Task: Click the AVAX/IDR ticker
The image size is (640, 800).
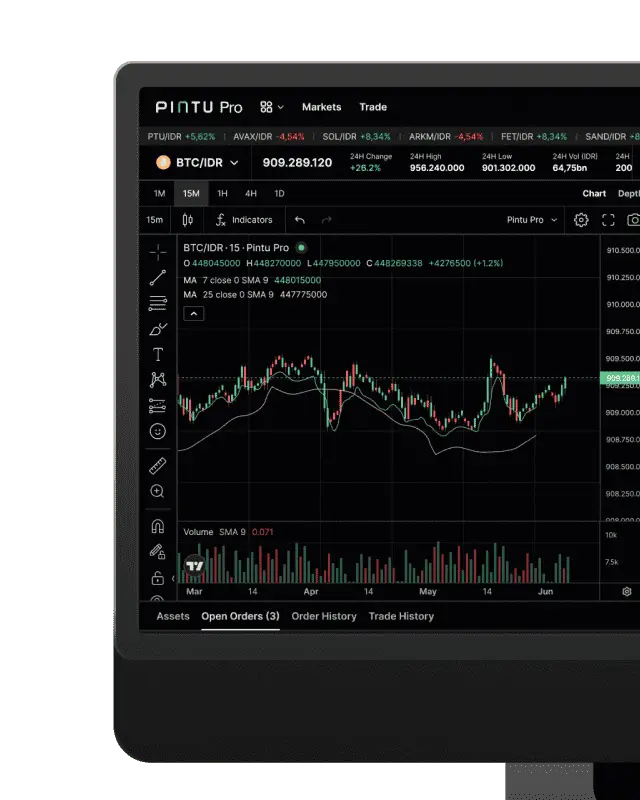Action: tap(268, 137)
